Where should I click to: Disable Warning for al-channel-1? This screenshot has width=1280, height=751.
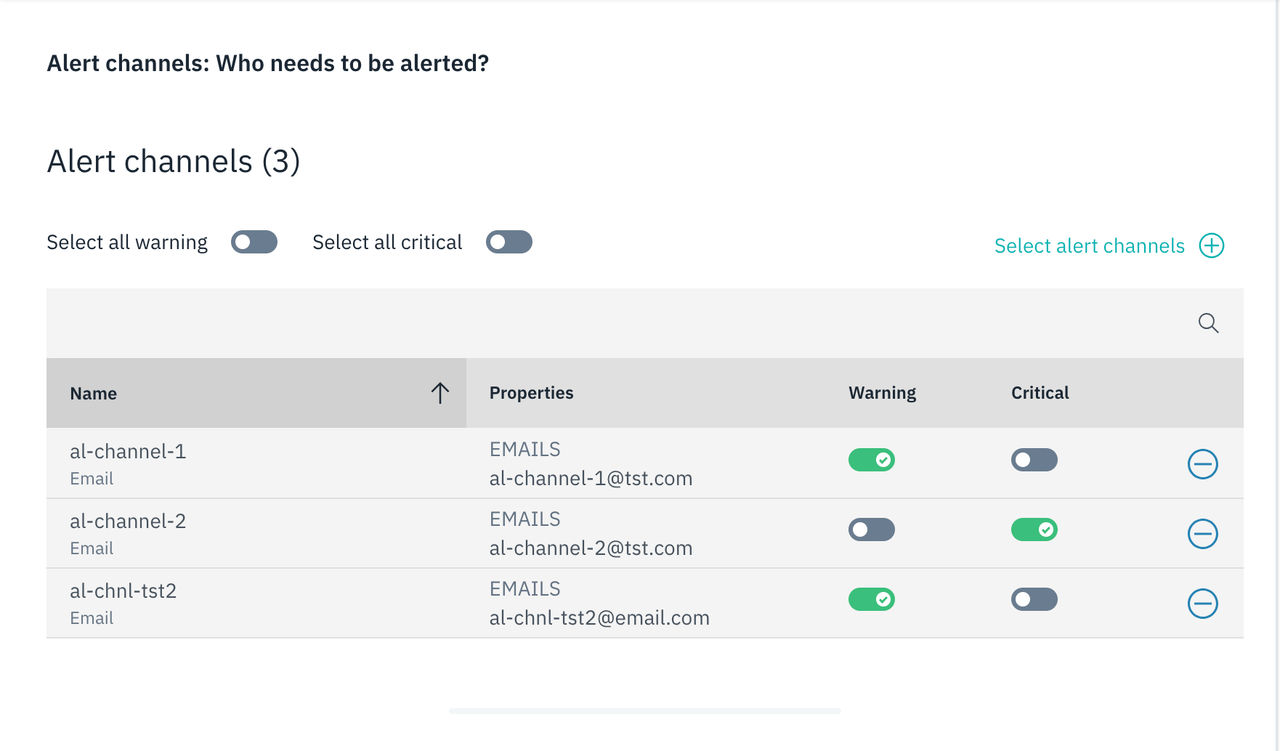click(x=872, y=460)
